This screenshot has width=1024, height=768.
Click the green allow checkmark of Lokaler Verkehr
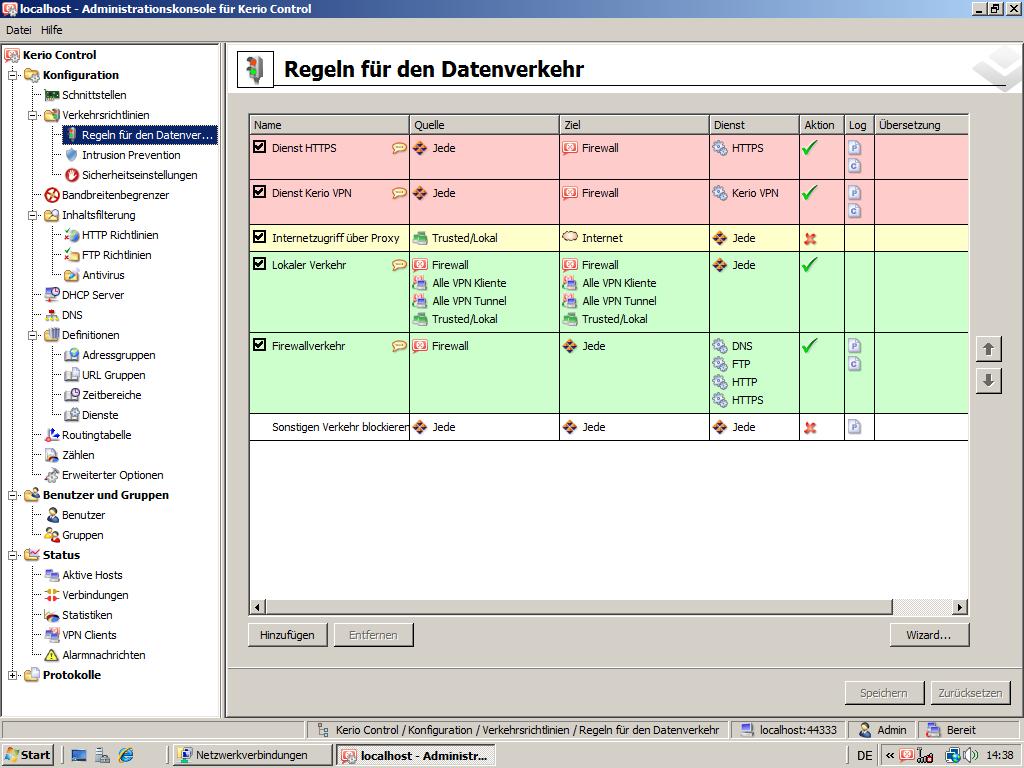pos(810,264)
